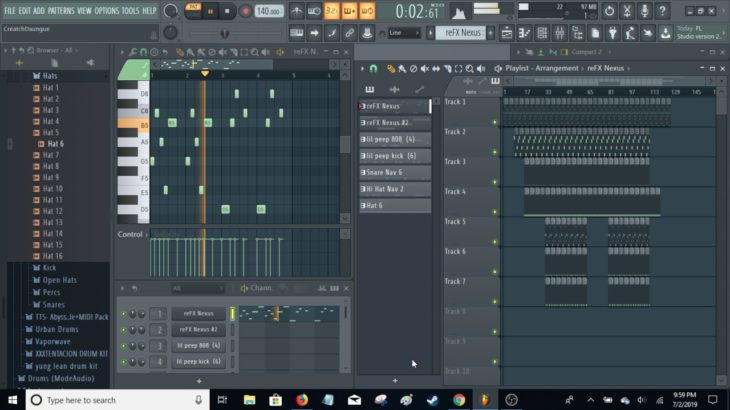This screenshot has width=730, height=410.
Task: Select playlist draw pencil tool
Action: pyautogui.click(x=391, y=68)
